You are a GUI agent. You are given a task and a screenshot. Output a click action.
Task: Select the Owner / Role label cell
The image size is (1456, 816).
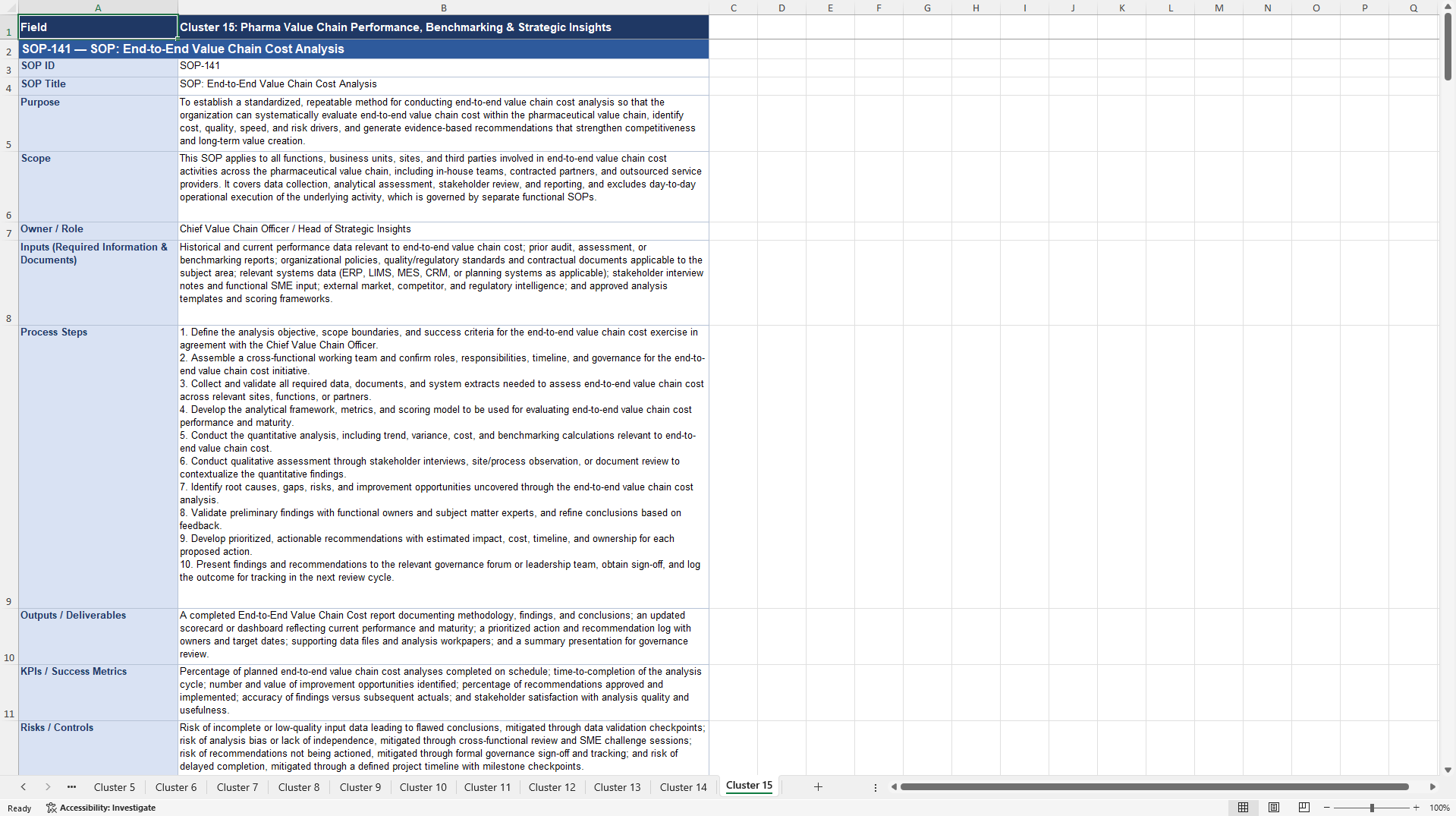[98, 231]
